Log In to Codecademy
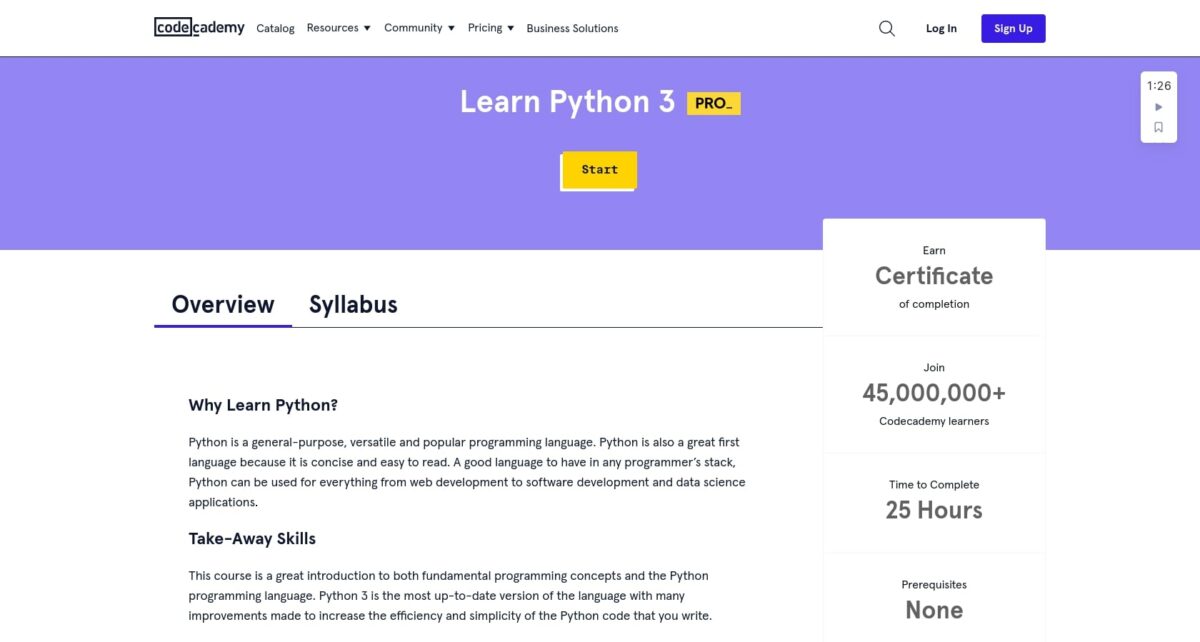The height and width of the screenshot is (642, 1200). click(940, 28)
